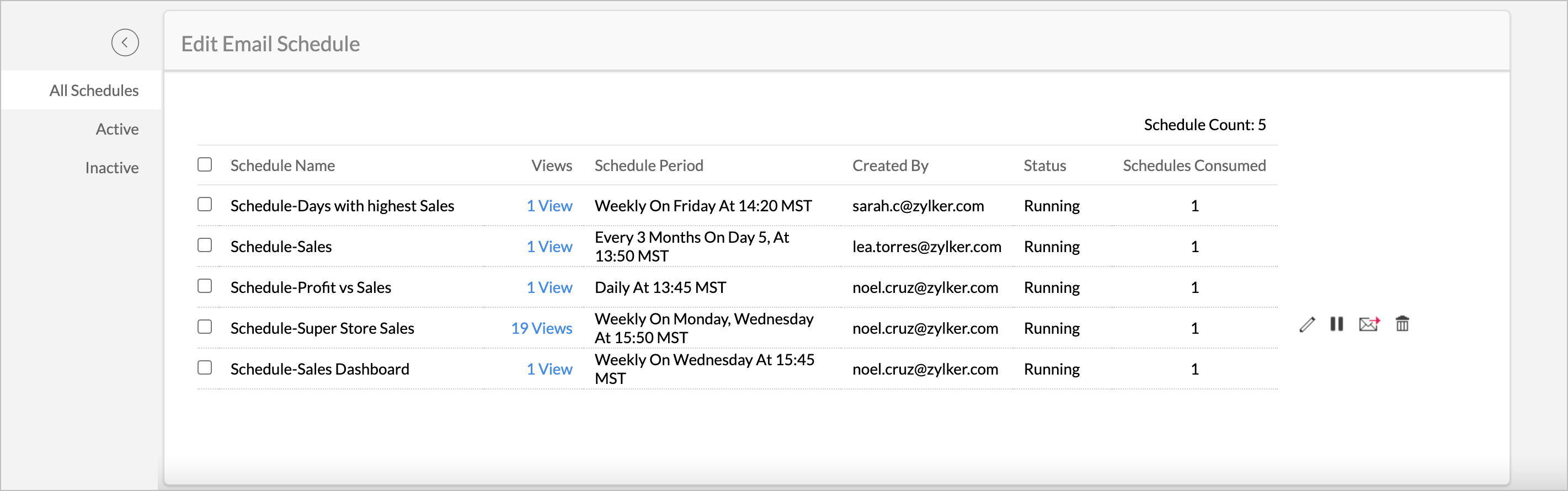Delete Super Store Sales schedule (trash icon)
Screen dimensions: 1568x491
pos(1402,324)
